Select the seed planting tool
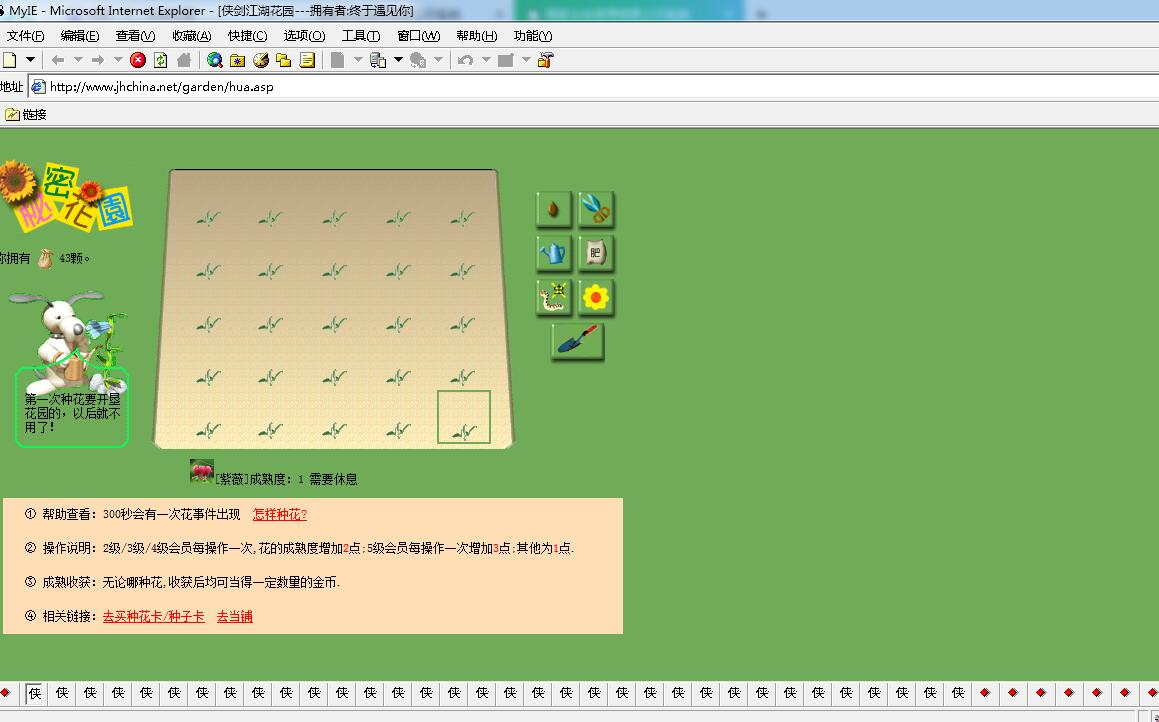 [x=554, y=210]
